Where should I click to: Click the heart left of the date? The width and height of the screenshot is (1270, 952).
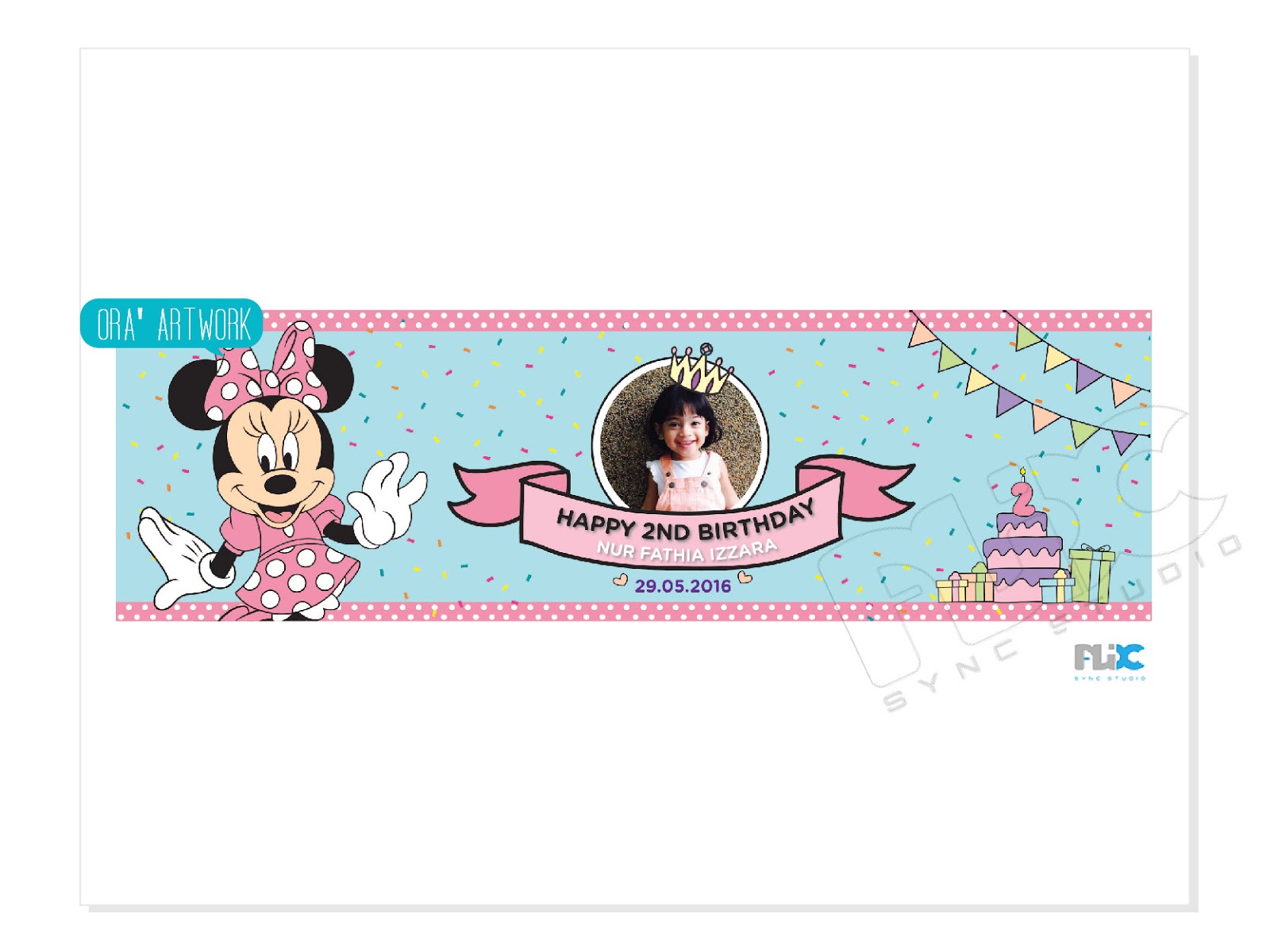(621, 580)
